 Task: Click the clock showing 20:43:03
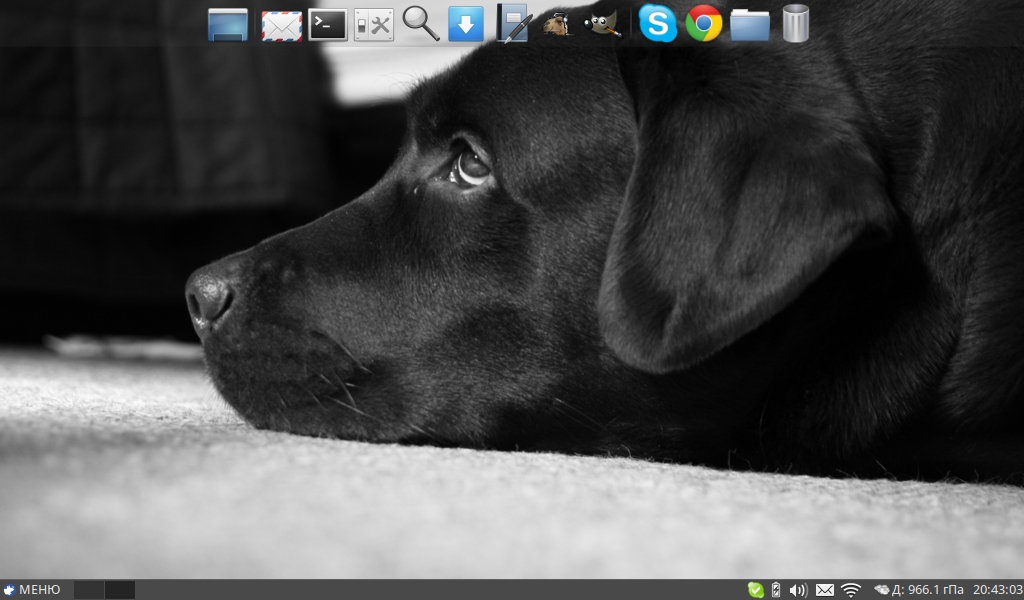(998, 590)
